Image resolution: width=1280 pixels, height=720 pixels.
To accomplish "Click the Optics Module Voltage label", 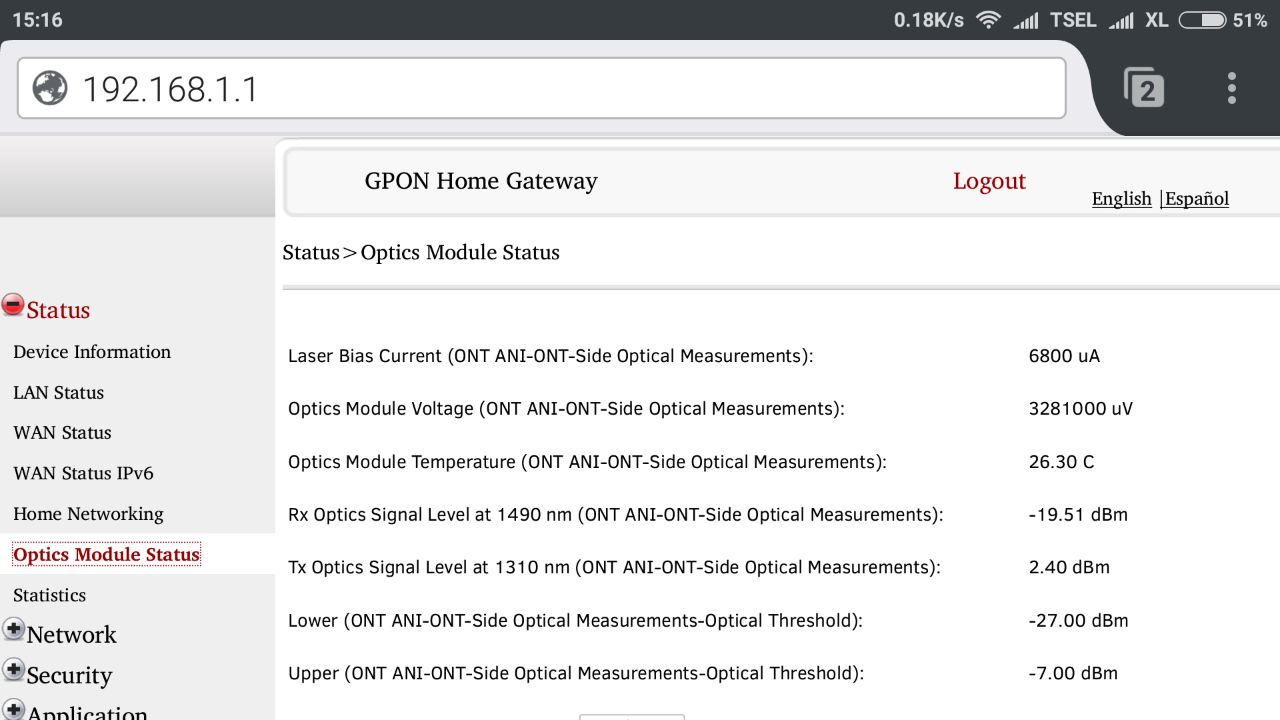I will click(566, 409).
